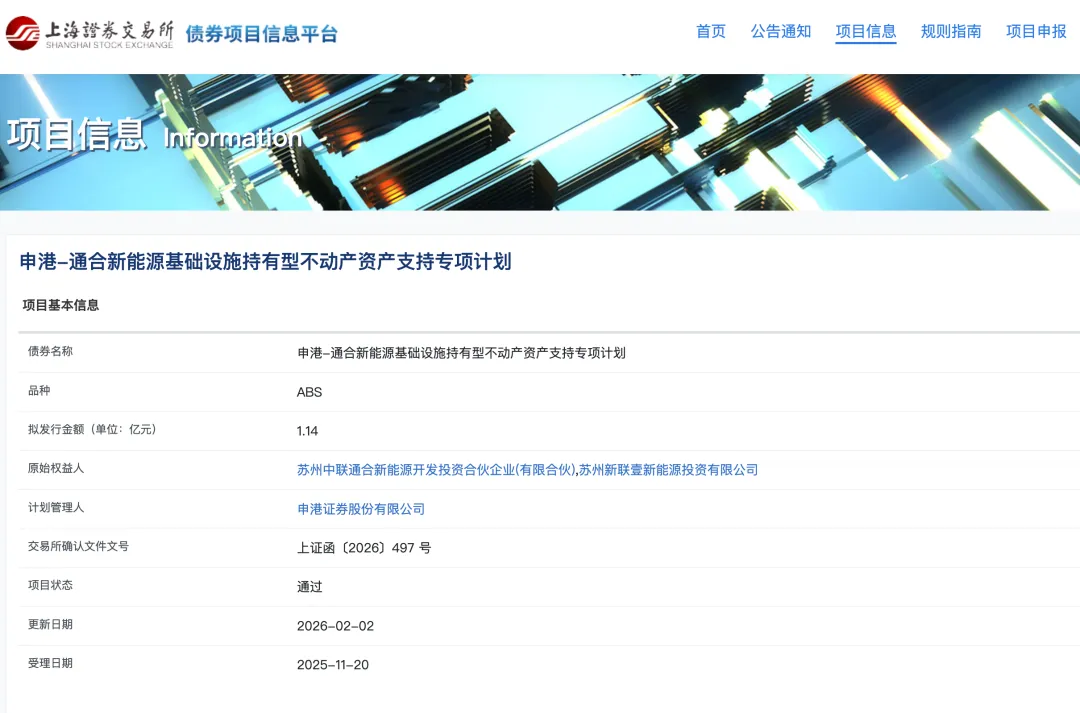Click the 受理日期 label

50,663
